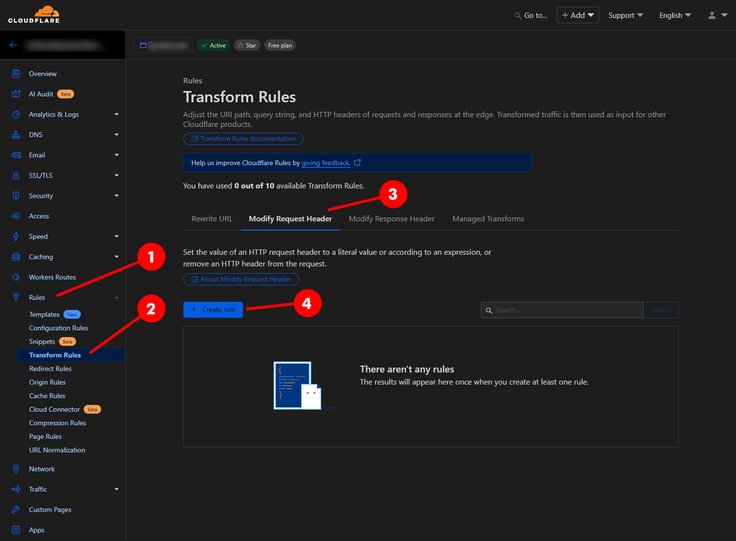Click the SSL/TLS lock icon
The image size is (736, 541).
click(16, 175)
